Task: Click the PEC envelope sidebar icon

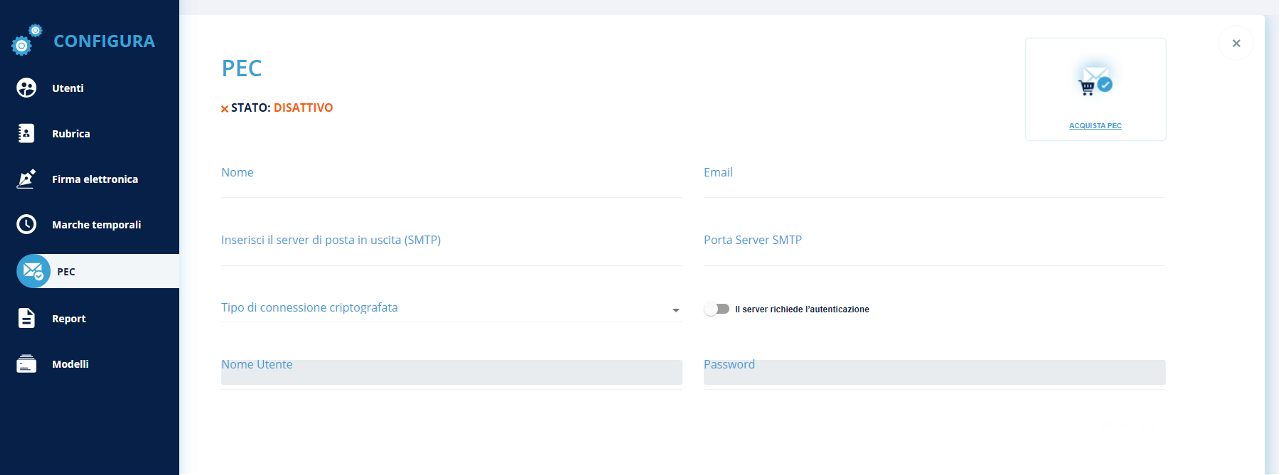Action: point(33,271)
